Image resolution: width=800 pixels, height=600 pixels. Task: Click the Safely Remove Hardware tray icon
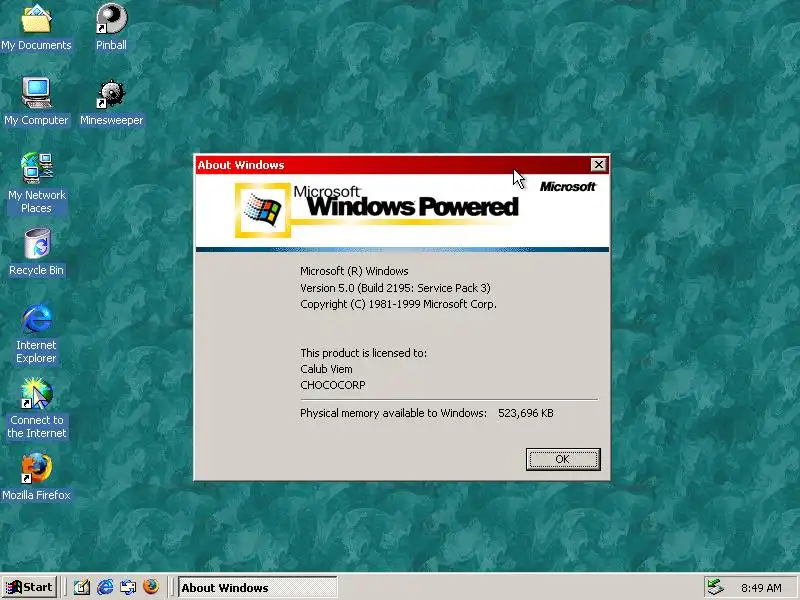pyautogui.click(x=716, y=587)
